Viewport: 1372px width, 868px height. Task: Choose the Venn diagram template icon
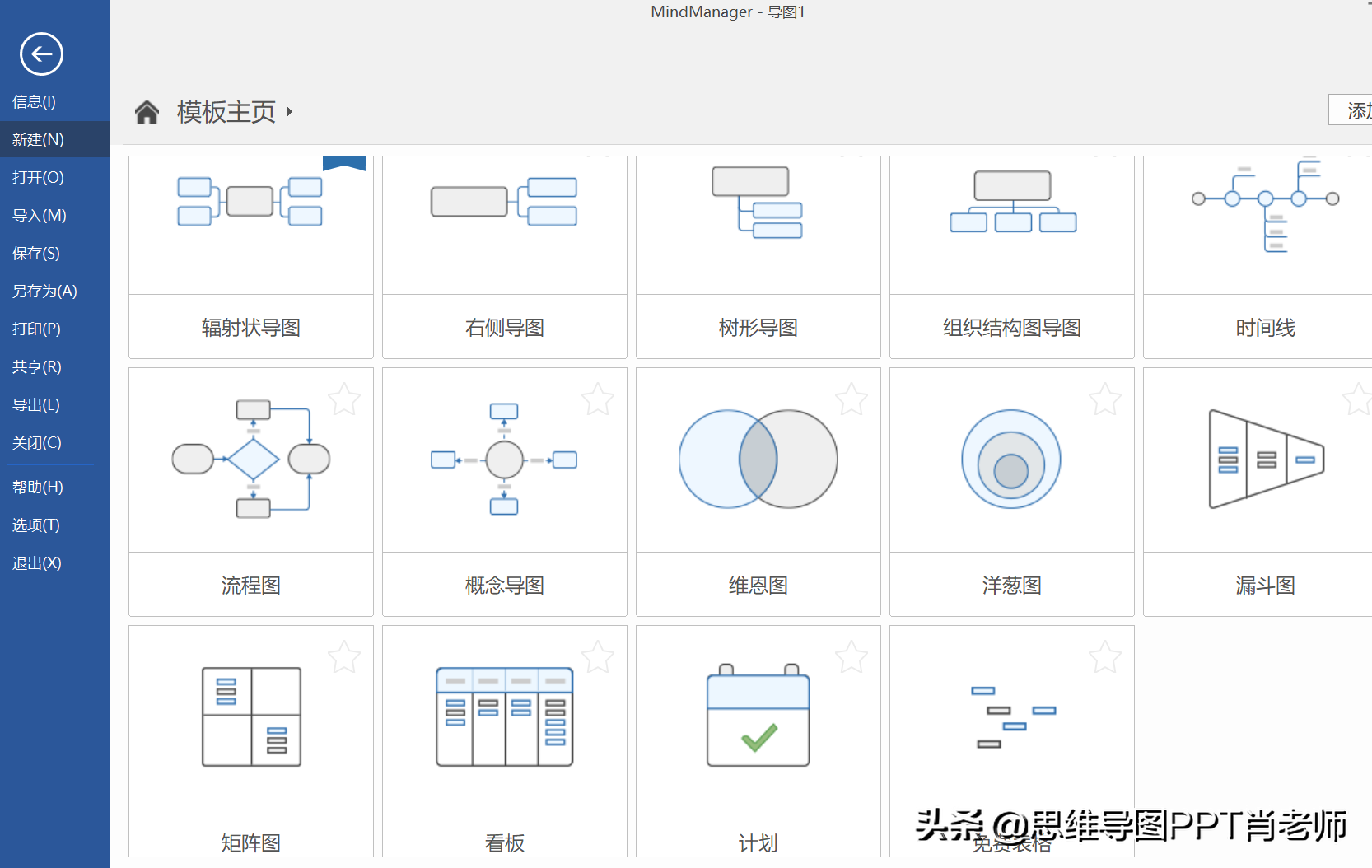(x=758, y=459)
